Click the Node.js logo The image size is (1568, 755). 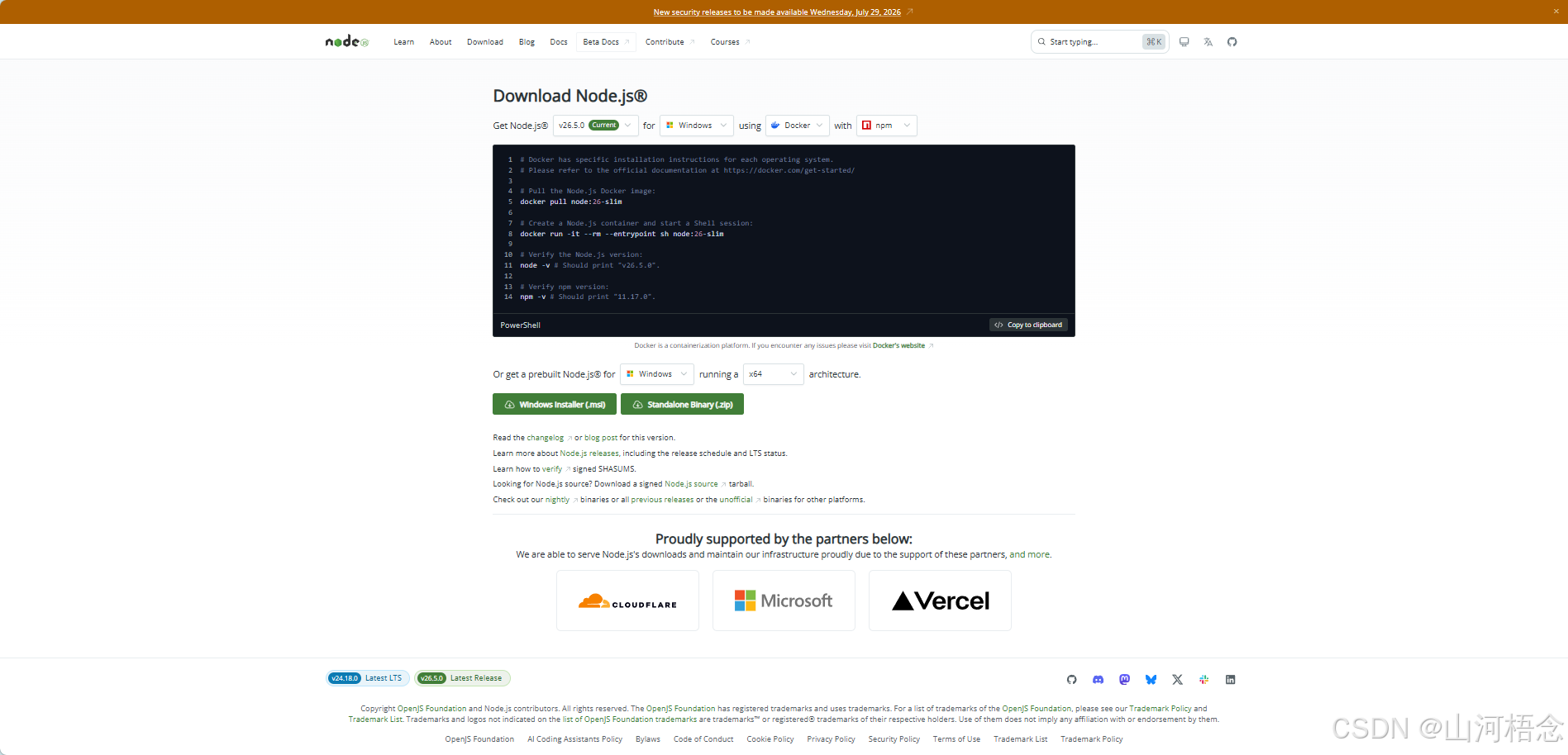click(346, 41)
